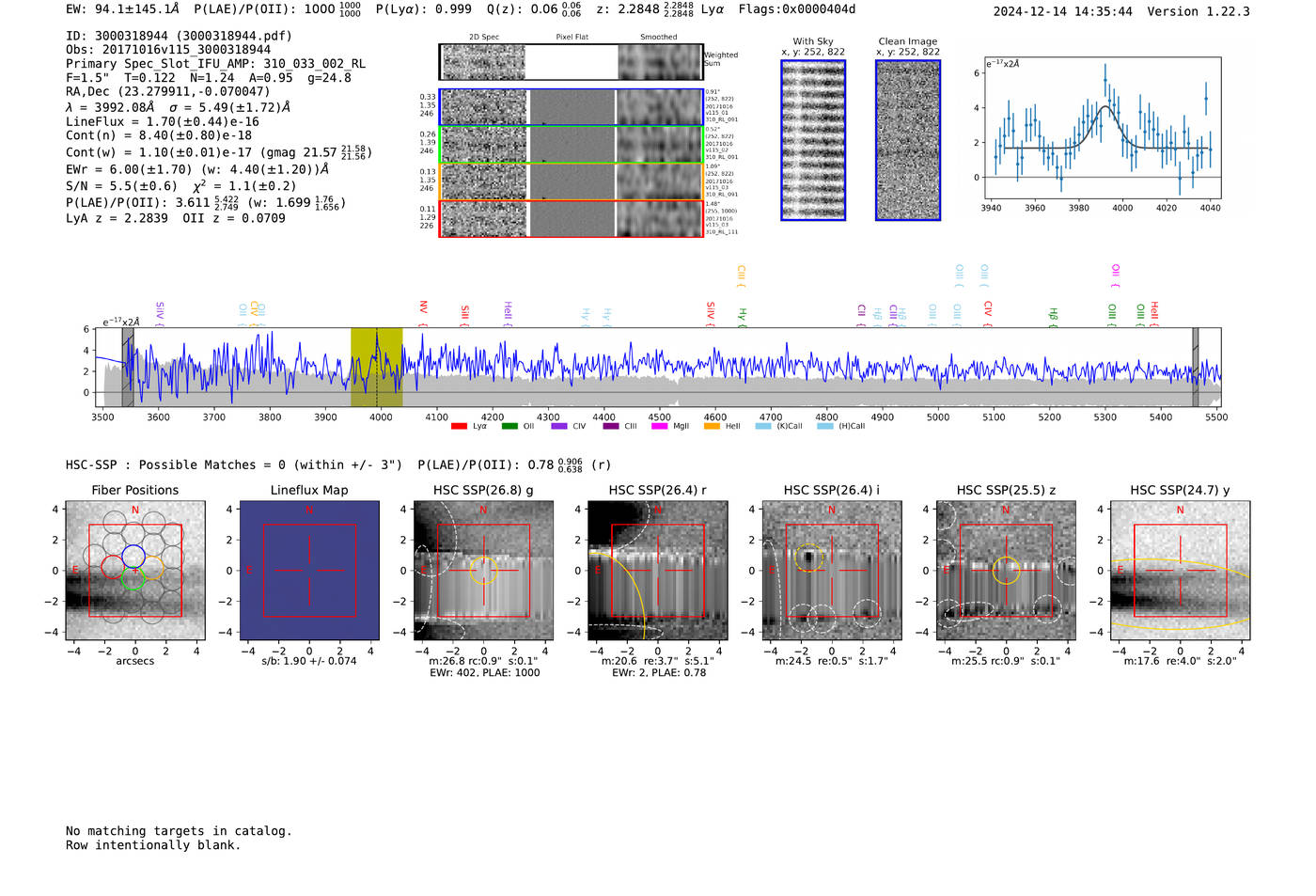
Task: Select the Fiber Positions image panel
Action: click(x=135, y=571)
